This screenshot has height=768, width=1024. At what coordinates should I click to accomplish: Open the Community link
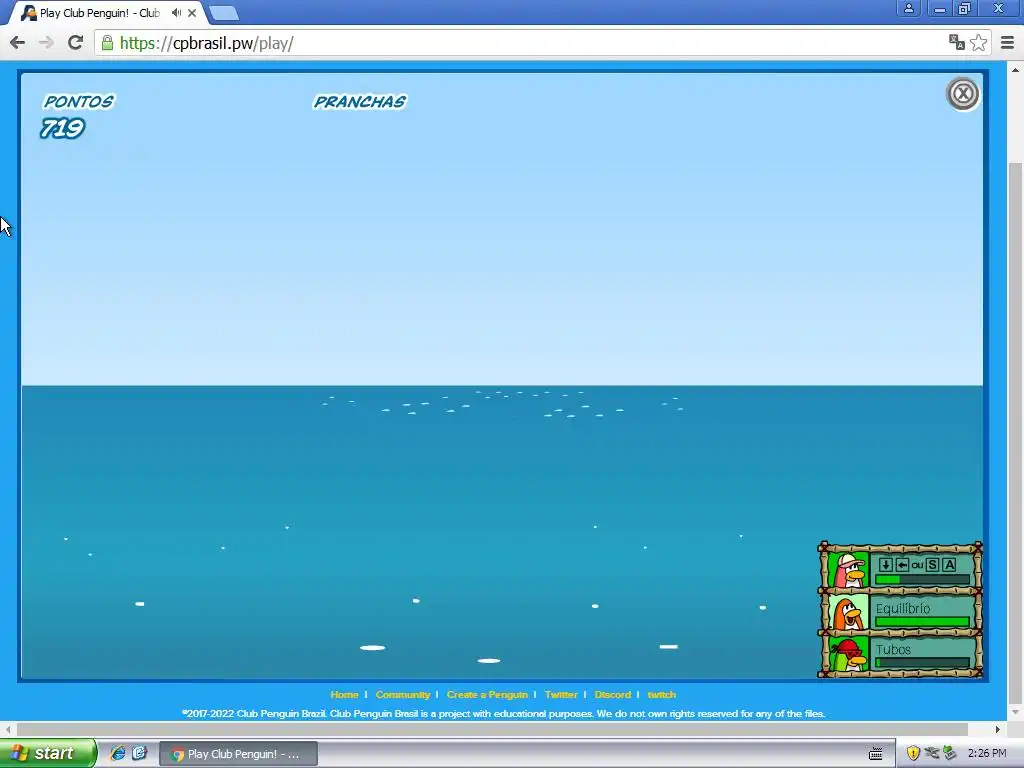click(402, 694)
